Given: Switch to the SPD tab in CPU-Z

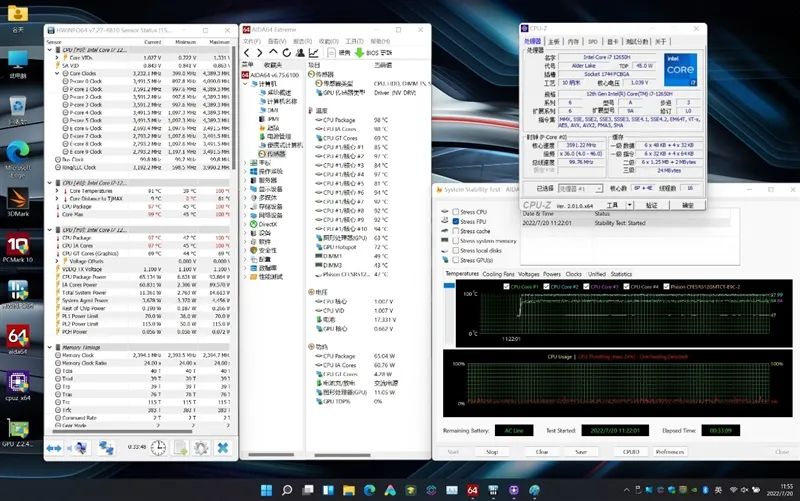Looking at the screenshot, I should click(592, 41).
